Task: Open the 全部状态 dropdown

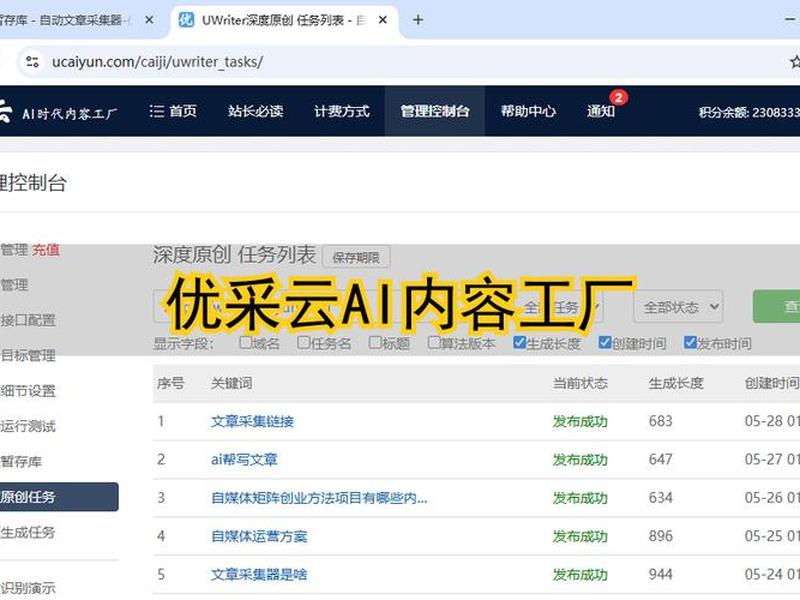Action: 678,307
